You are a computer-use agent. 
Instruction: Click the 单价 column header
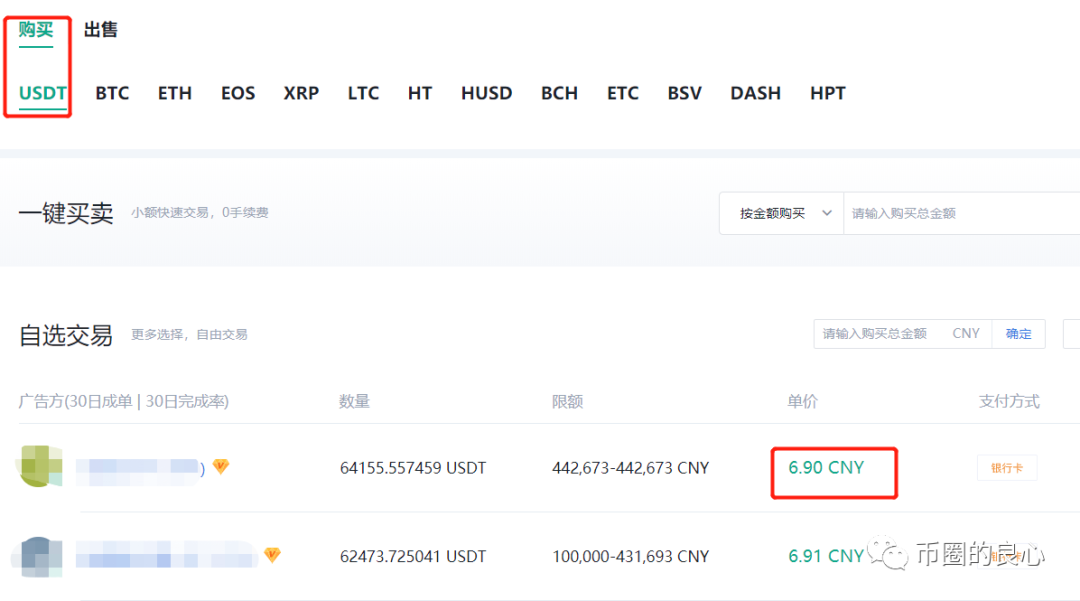tap(802, 401)
